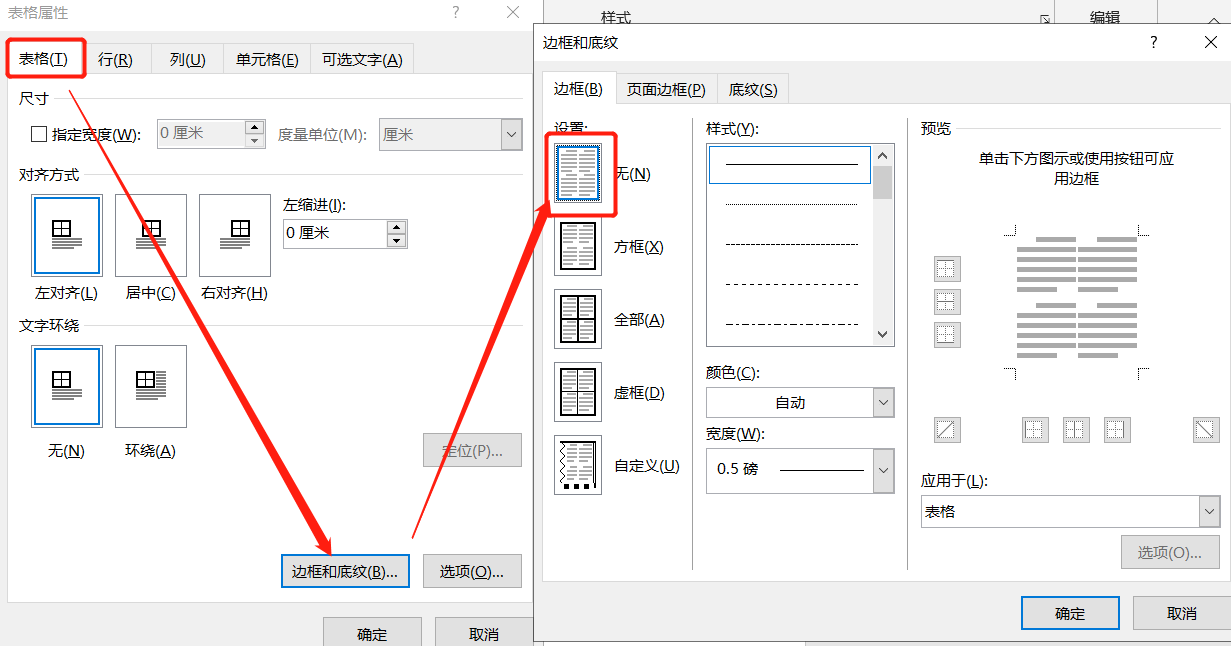
Task: Choose 右对齐 table alignment icon
Action: (x=235, y=235)
